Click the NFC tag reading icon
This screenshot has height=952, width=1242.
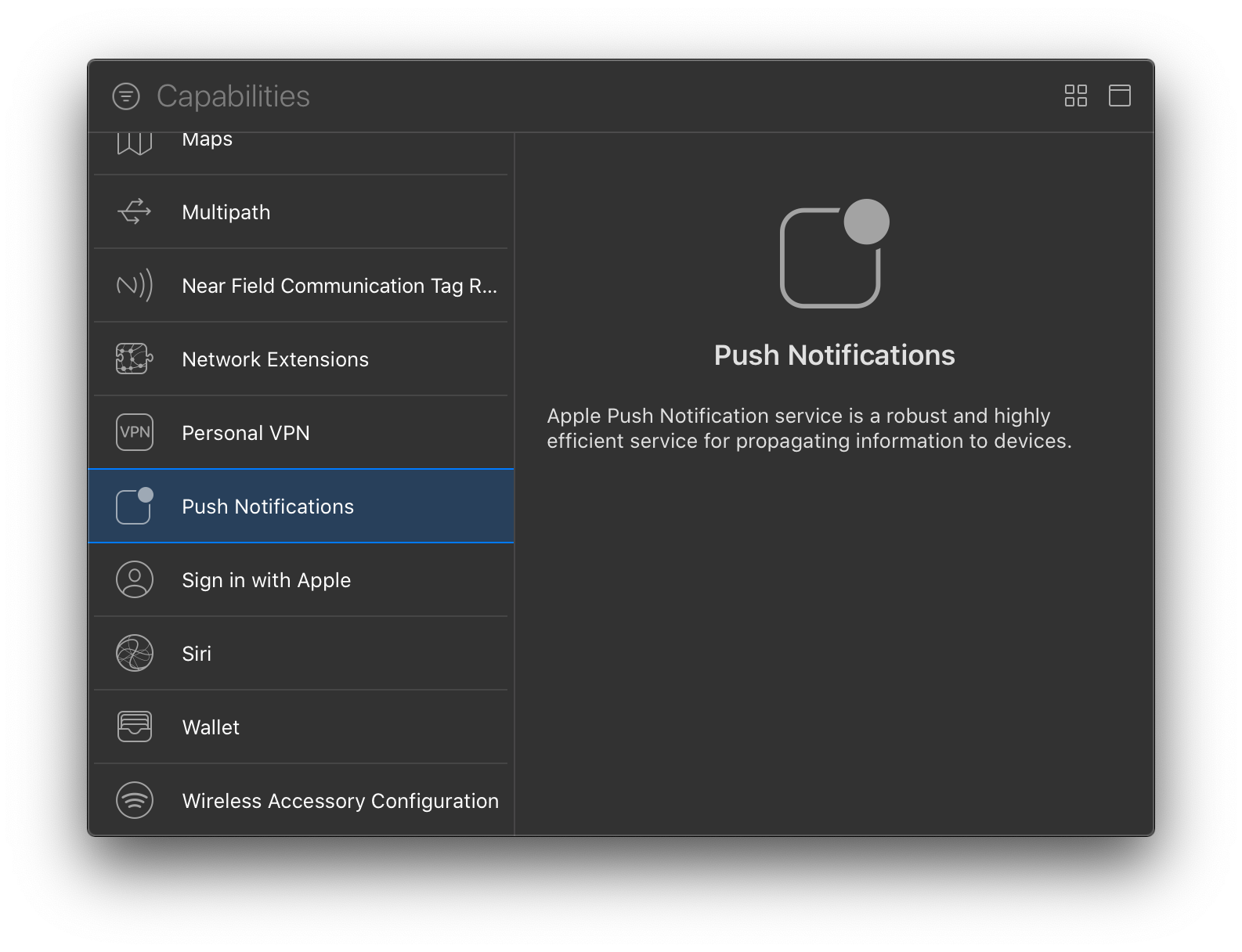pos(135,285)
